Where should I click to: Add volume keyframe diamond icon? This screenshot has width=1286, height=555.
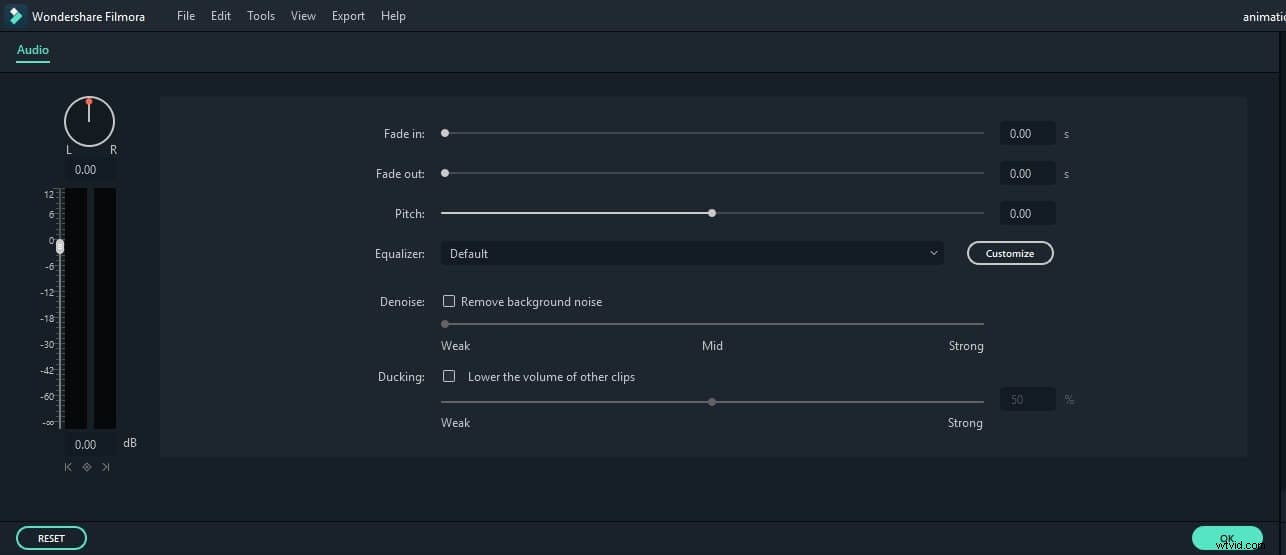coord(87,467)
